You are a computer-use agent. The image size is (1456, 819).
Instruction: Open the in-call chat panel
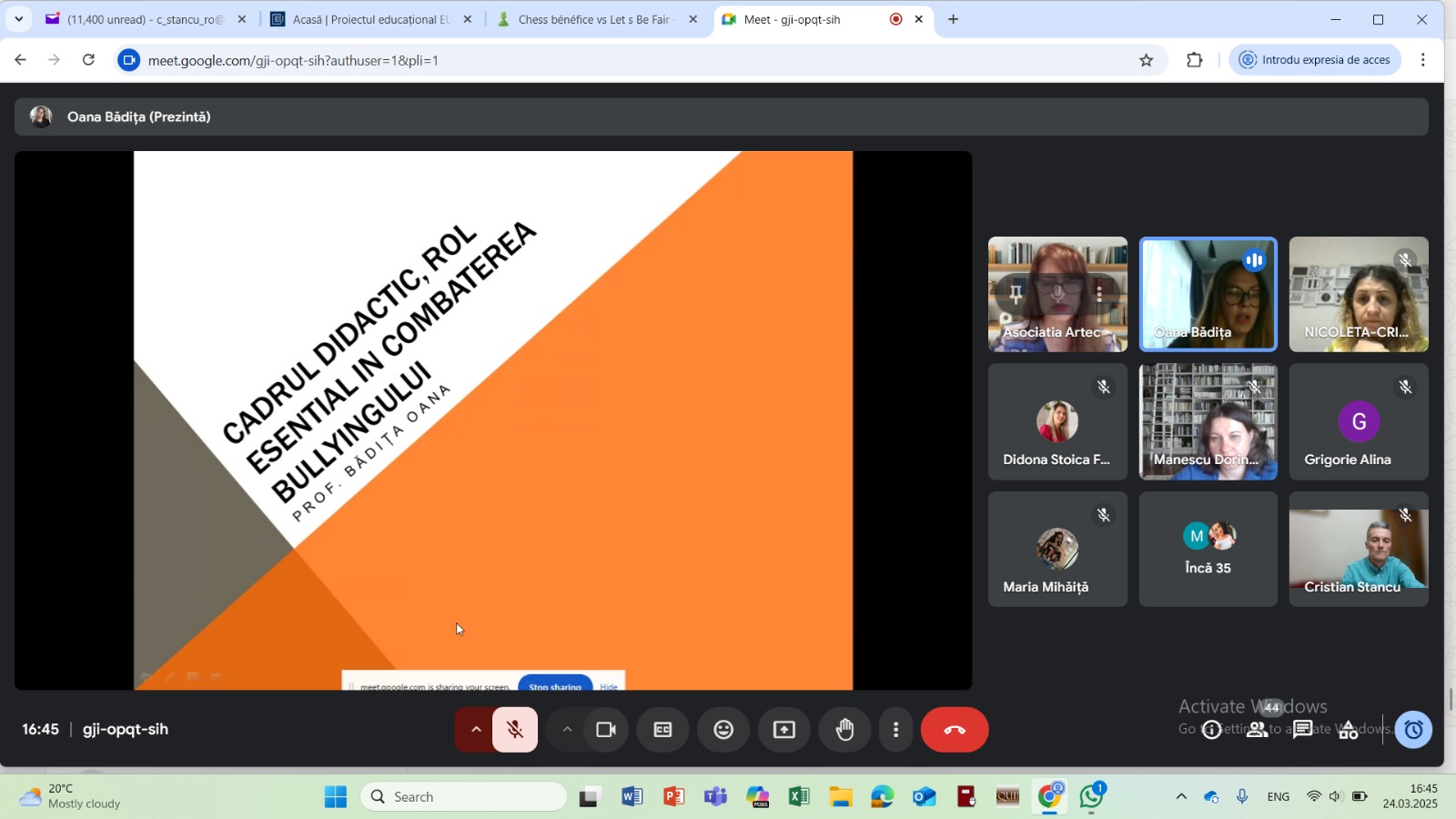point(1302,730)
